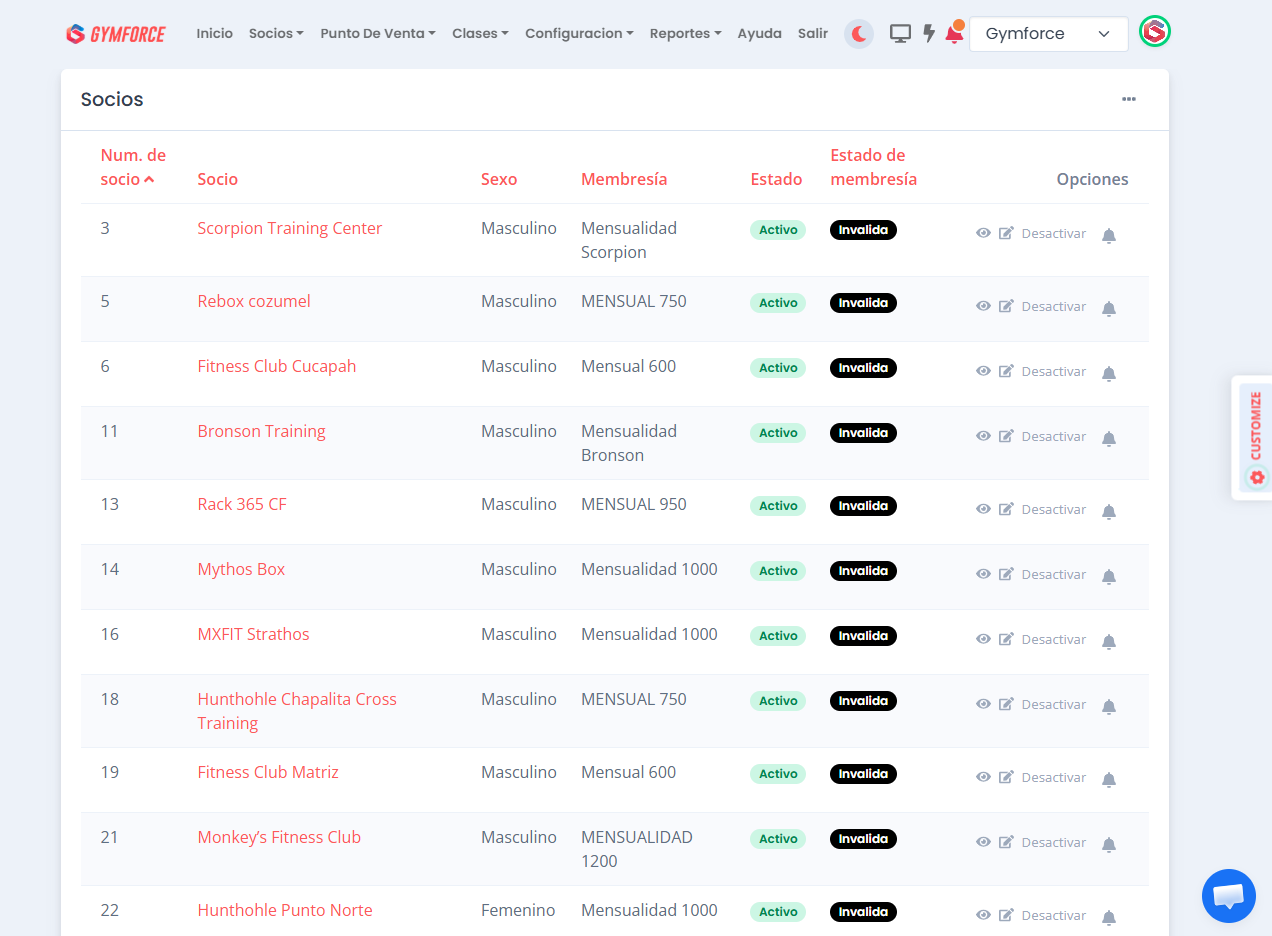Toggle dark mode moon icon
Viewport: 1272px width, 936px height.
pos(858,34)
